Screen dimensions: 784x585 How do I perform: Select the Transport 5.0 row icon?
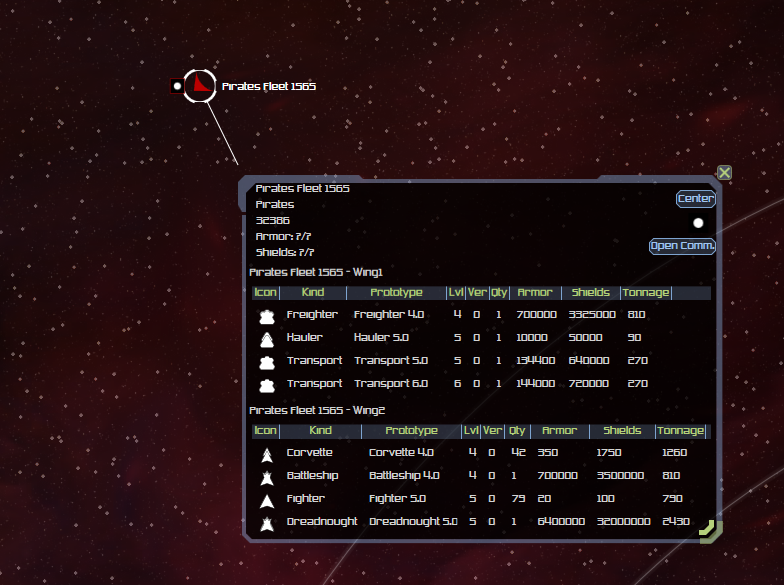point(267,362)
